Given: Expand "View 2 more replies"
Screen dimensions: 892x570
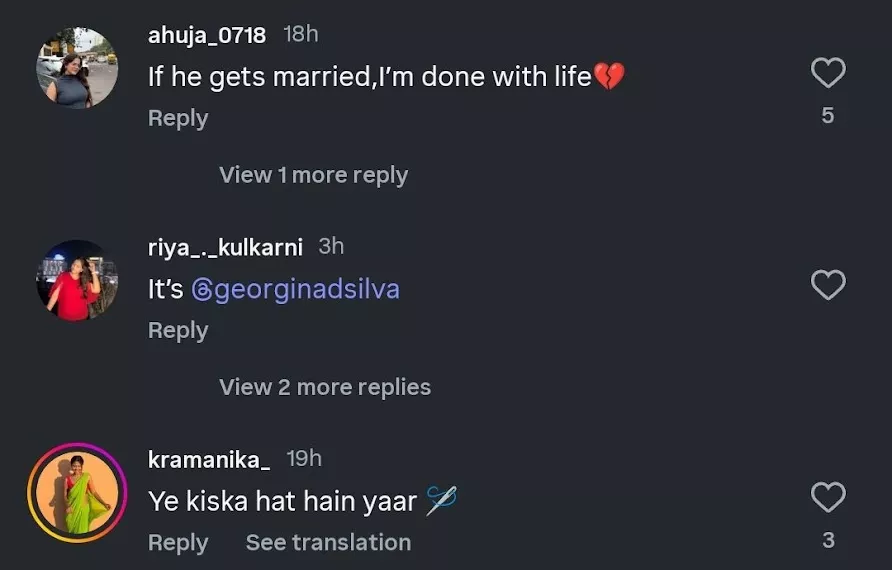Looking at the screenshot, I should [x=325, y=387].
